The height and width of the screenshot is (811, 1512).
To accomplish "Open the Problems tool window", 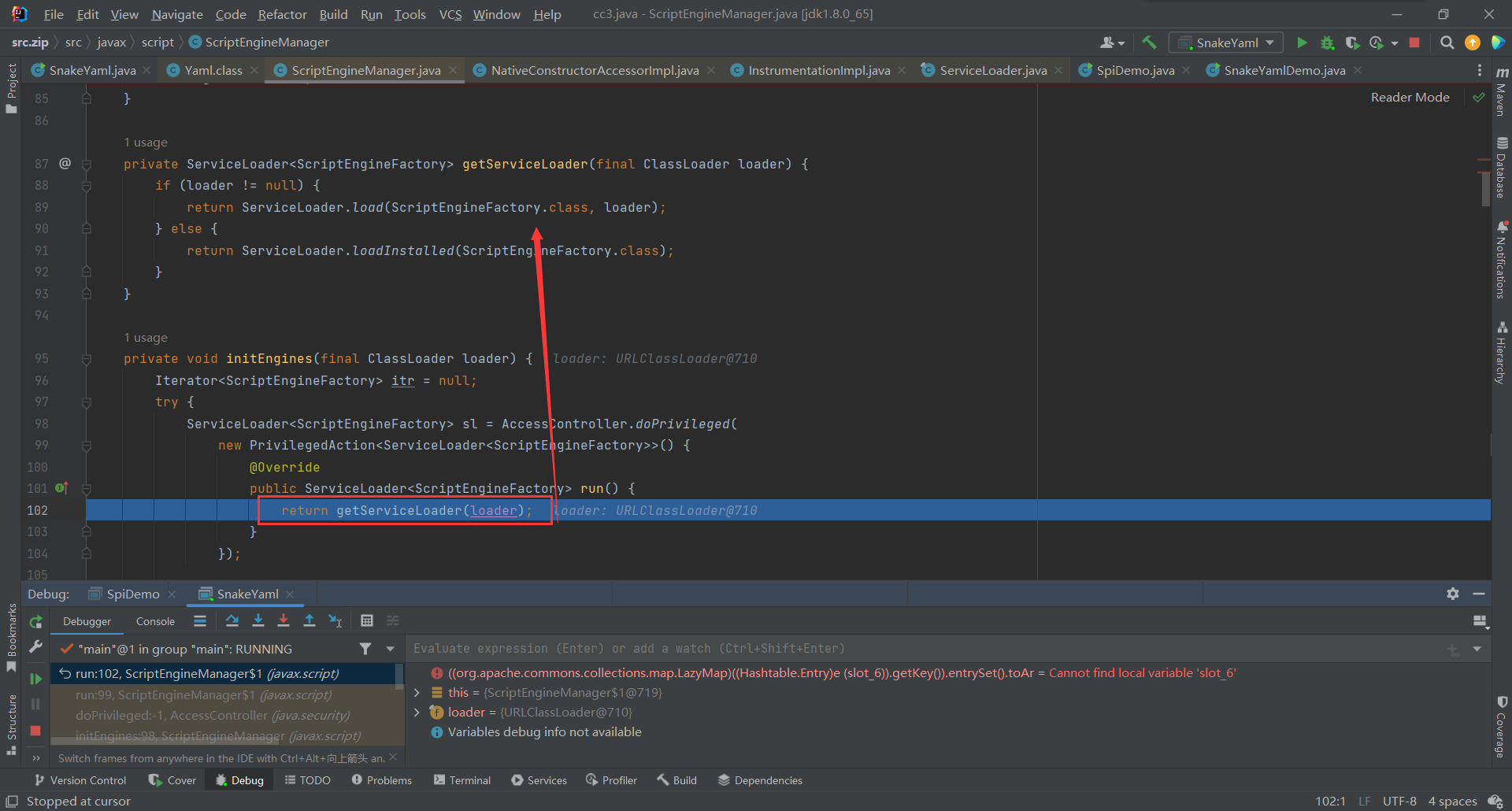I will [x=382, y=780].
